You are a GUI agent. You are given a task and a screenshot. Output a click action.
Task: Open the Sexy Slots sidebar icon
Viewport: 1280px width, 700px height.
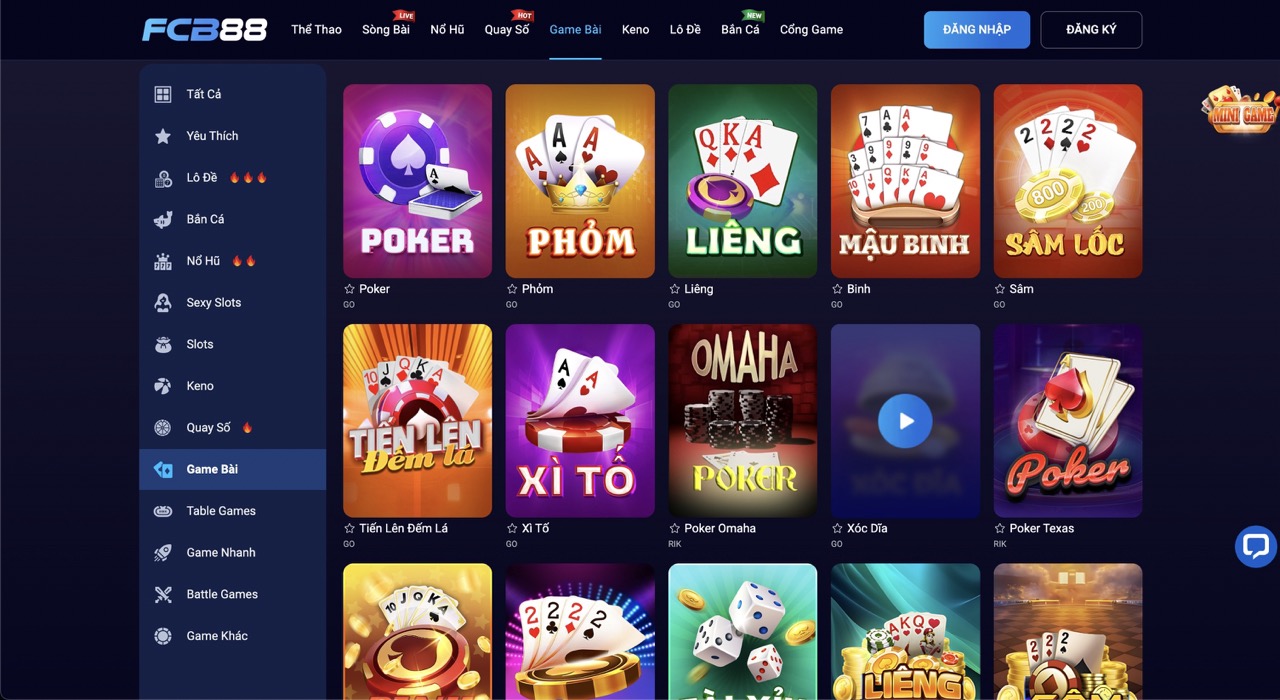pyautogui.click(x=163, y=303)
